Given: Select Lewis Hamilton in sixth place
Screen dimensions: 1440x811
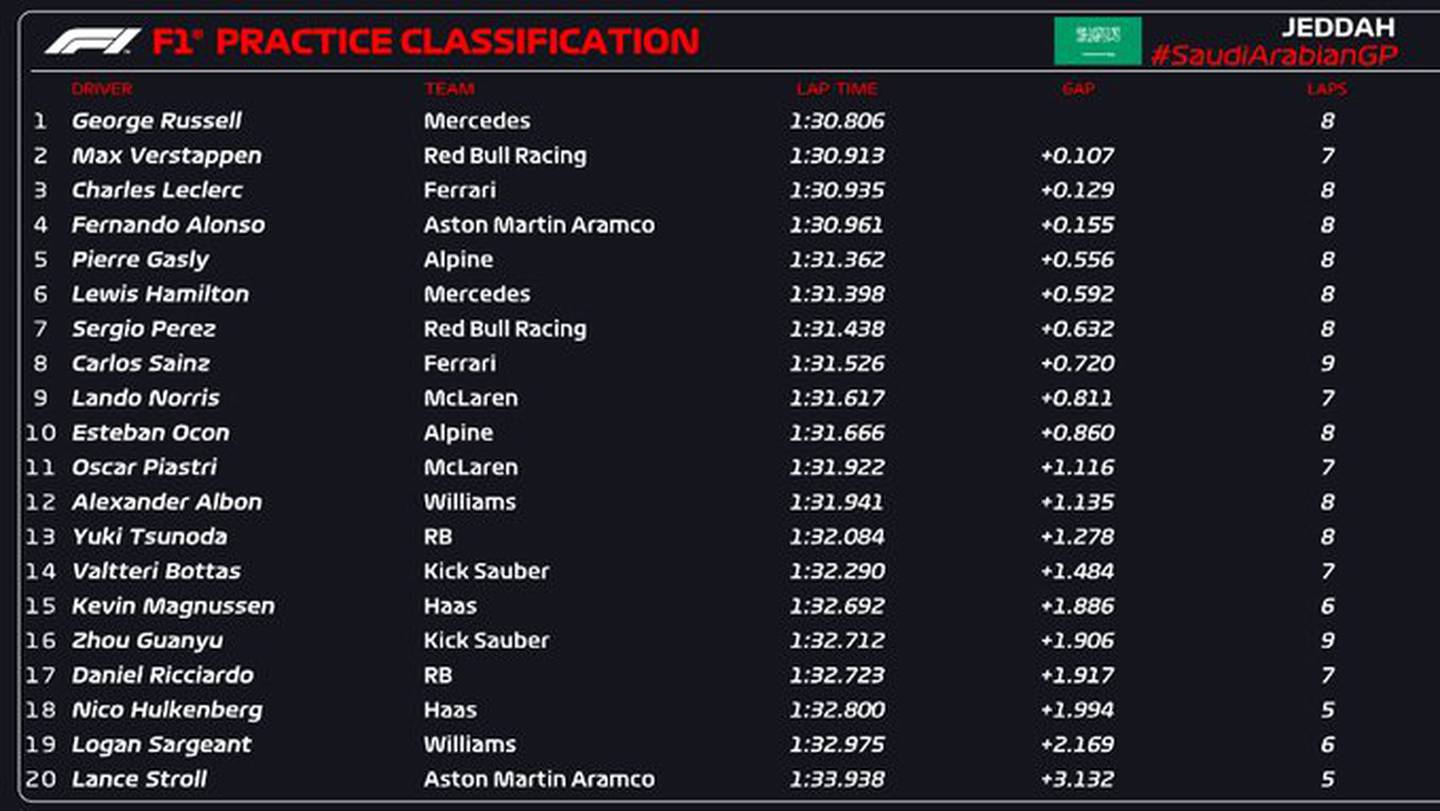Looking at the screenshot, I should click(x=160, y=294).
